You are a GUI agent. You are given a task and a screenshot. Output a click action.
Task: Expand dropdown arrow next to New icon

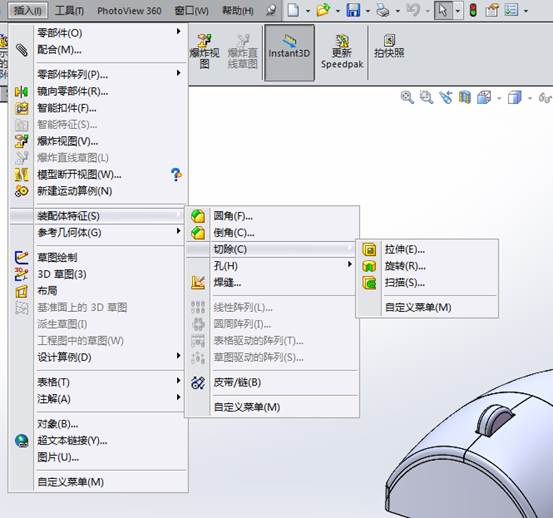(x=308, y=11)
